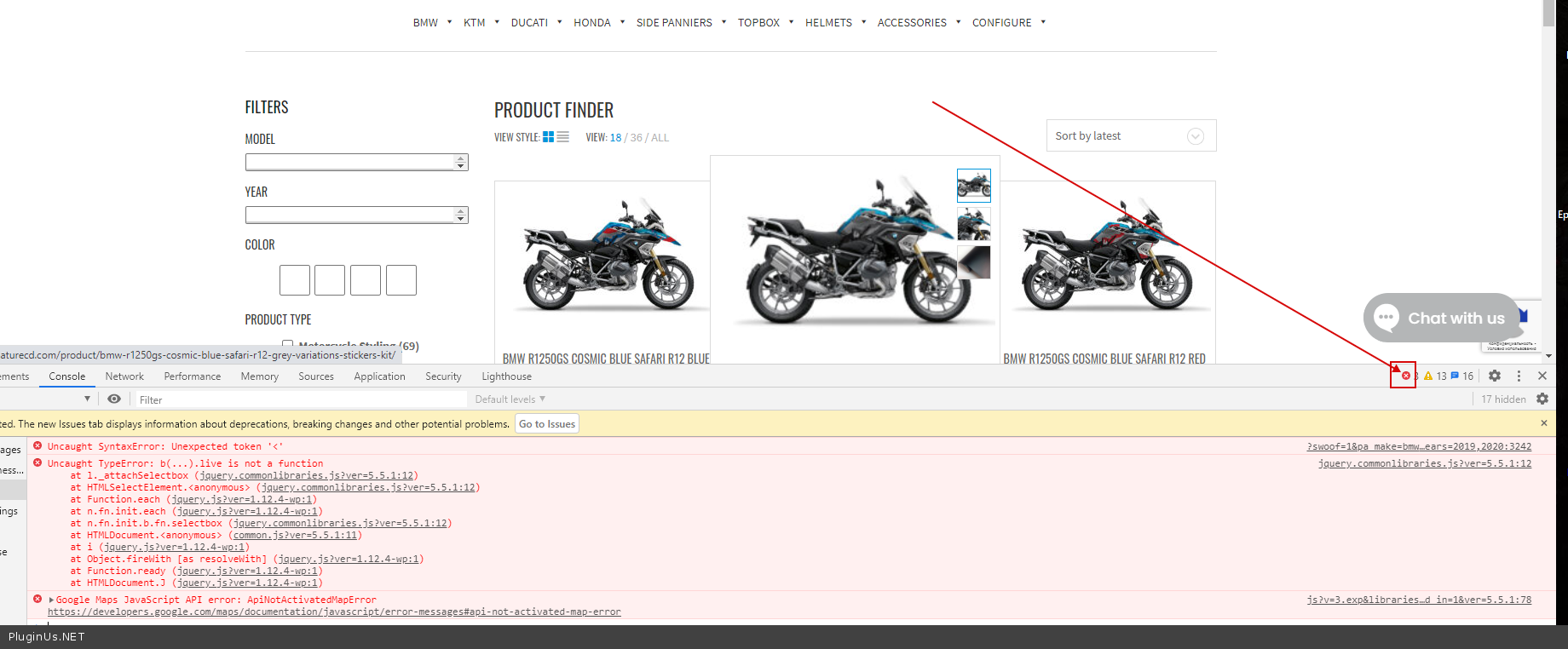Expand the Google Maps API error message
This screenshot has height=649, width=1568.
point(51,600)
